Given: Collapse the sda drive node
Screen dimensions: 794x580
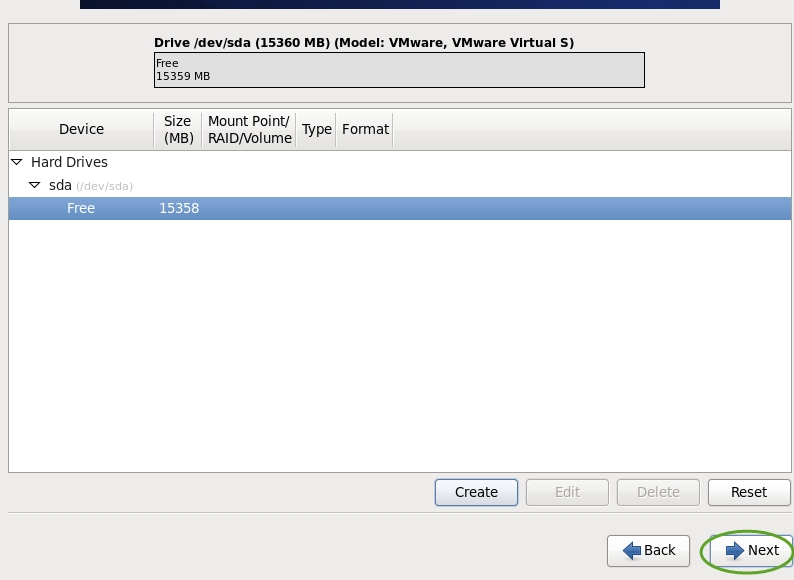Looking at the screenshot, I should pos(34,185).
